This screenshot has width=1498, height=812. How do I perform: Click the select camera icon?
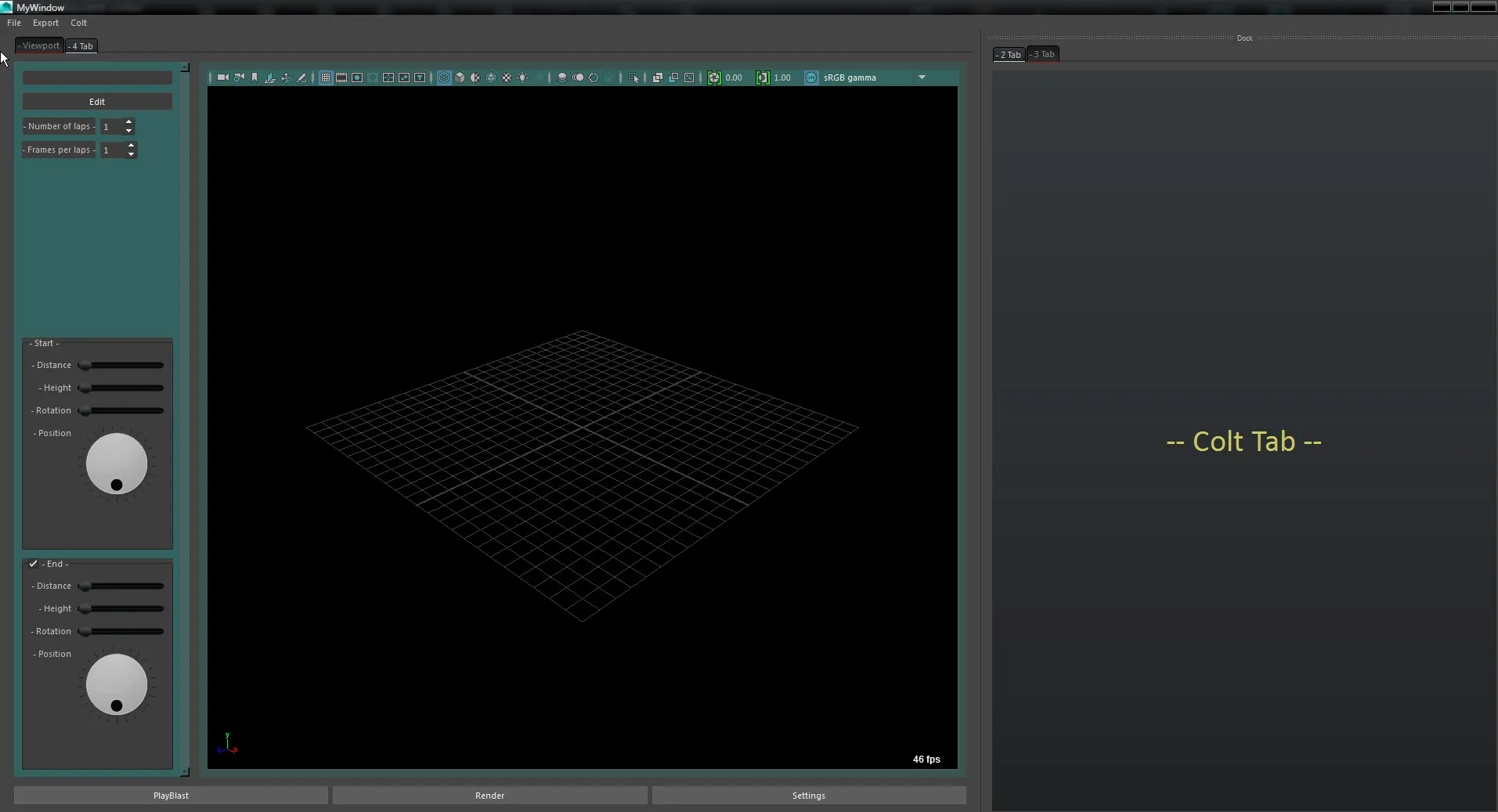[223, 78]
